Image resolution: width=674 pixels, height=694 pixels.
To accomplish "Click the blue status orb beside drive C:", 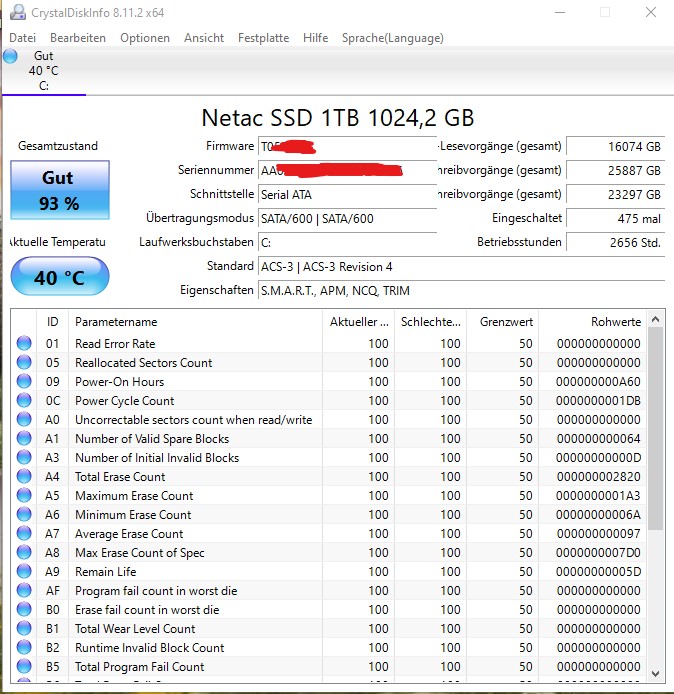I will click(10, 56).
